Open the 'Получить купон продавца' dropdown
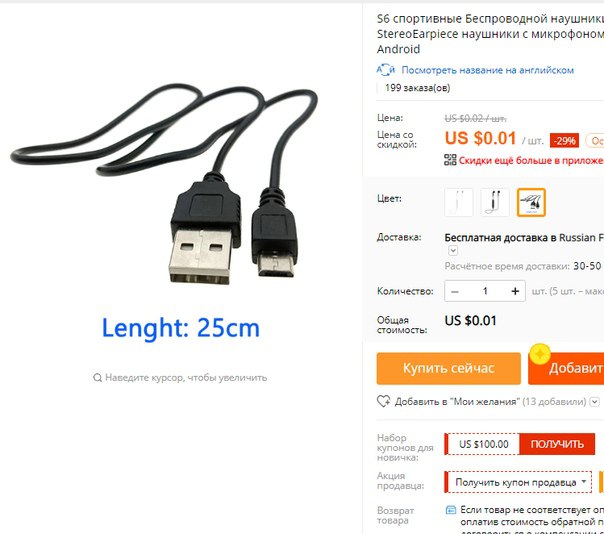The height and width of the screenshot is (534, 604). [518, 482]
